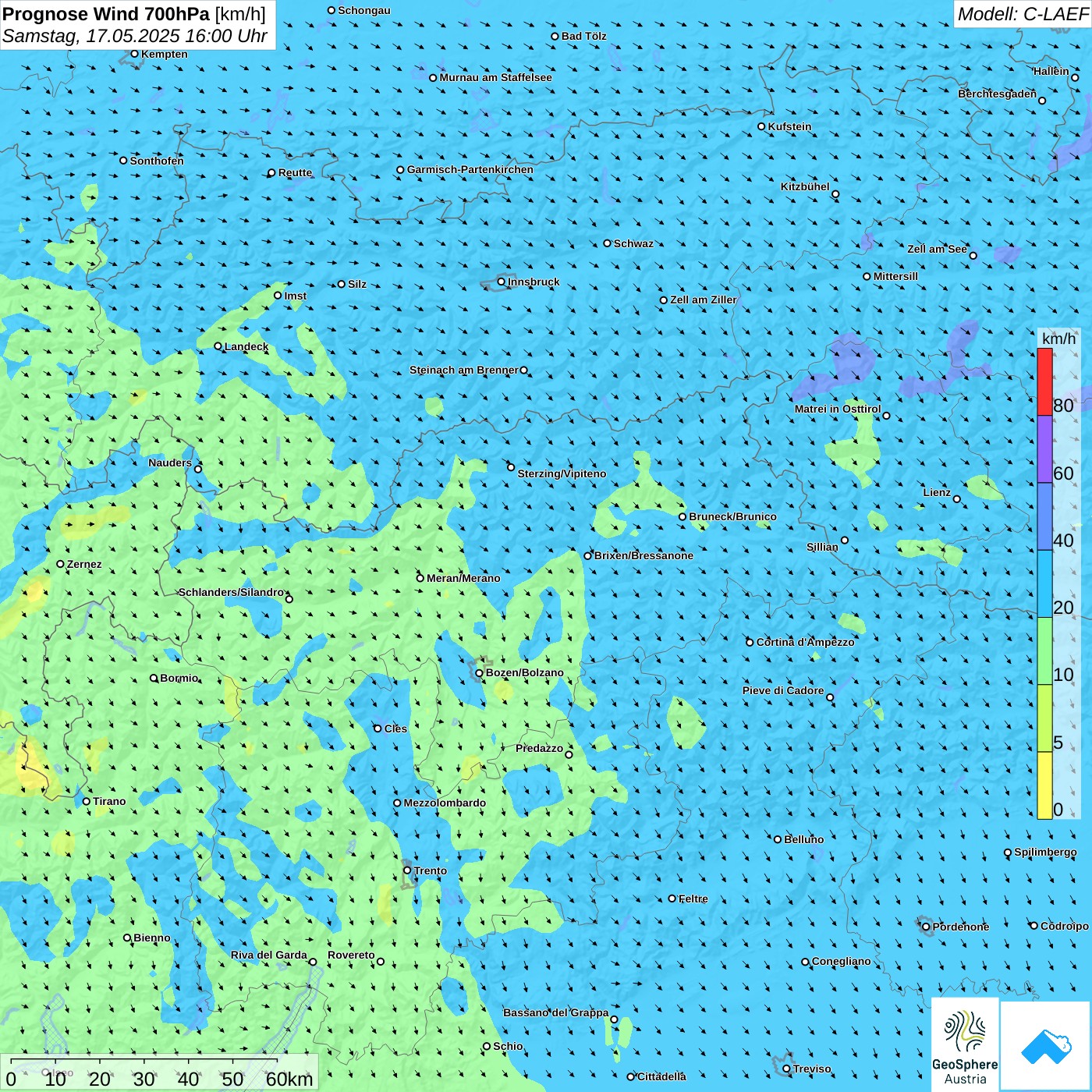
Task: Click the 'Sonthofen' label
Action: [157, 161]
